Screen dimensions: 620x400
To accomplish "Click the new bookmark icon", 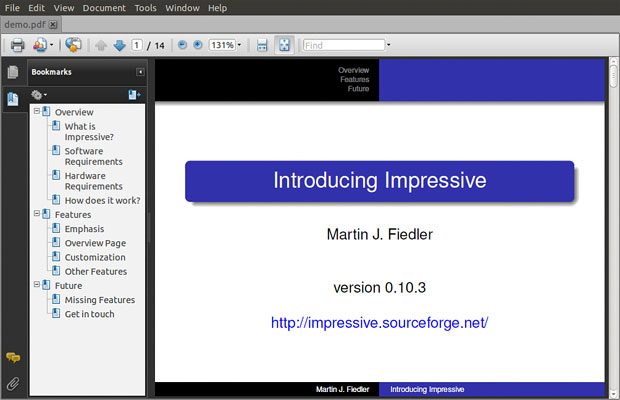I will pyautogui.click(x=134, y=95).
